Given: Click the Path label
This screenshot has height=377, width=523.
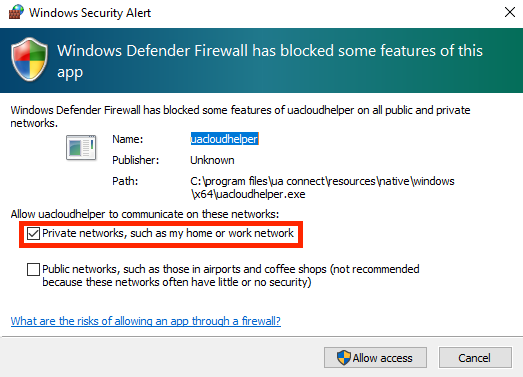Looking at the screenshot, I should [x=125, y=181].
